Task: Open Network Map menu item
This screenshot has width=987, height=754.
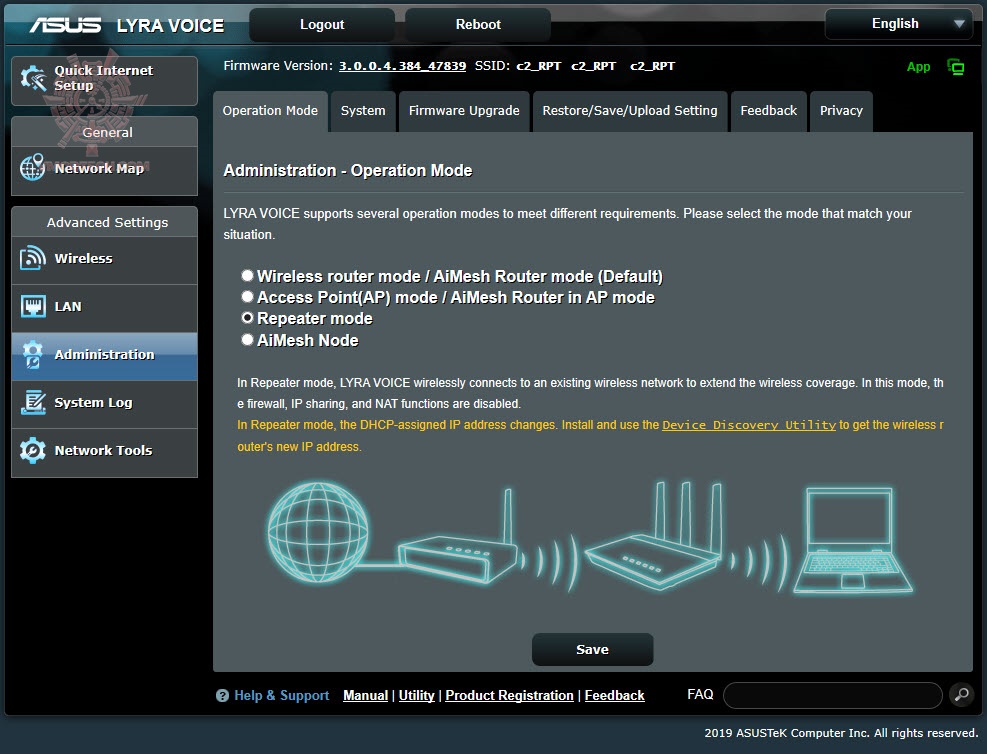Action: click(104, 169)
